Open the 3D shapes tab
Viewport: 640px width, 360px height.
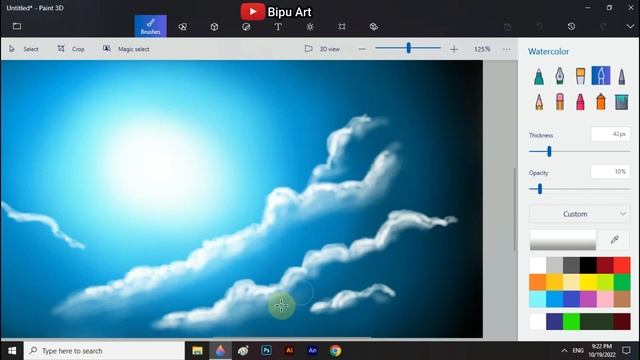[x=214, y=27]
